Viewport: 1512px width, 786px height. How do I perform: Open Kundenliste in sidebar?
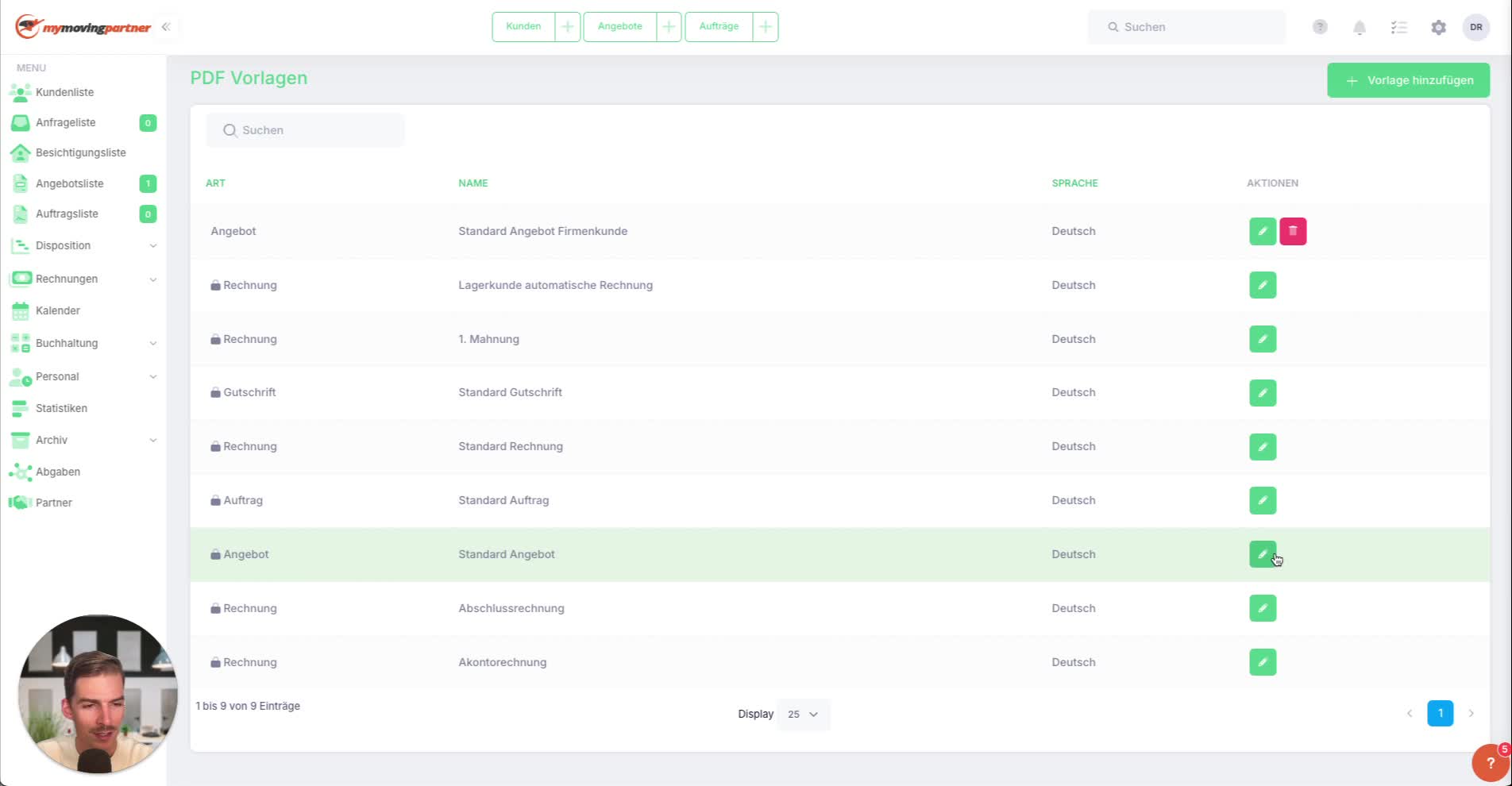pyautogui.click(x=64, y=92)
